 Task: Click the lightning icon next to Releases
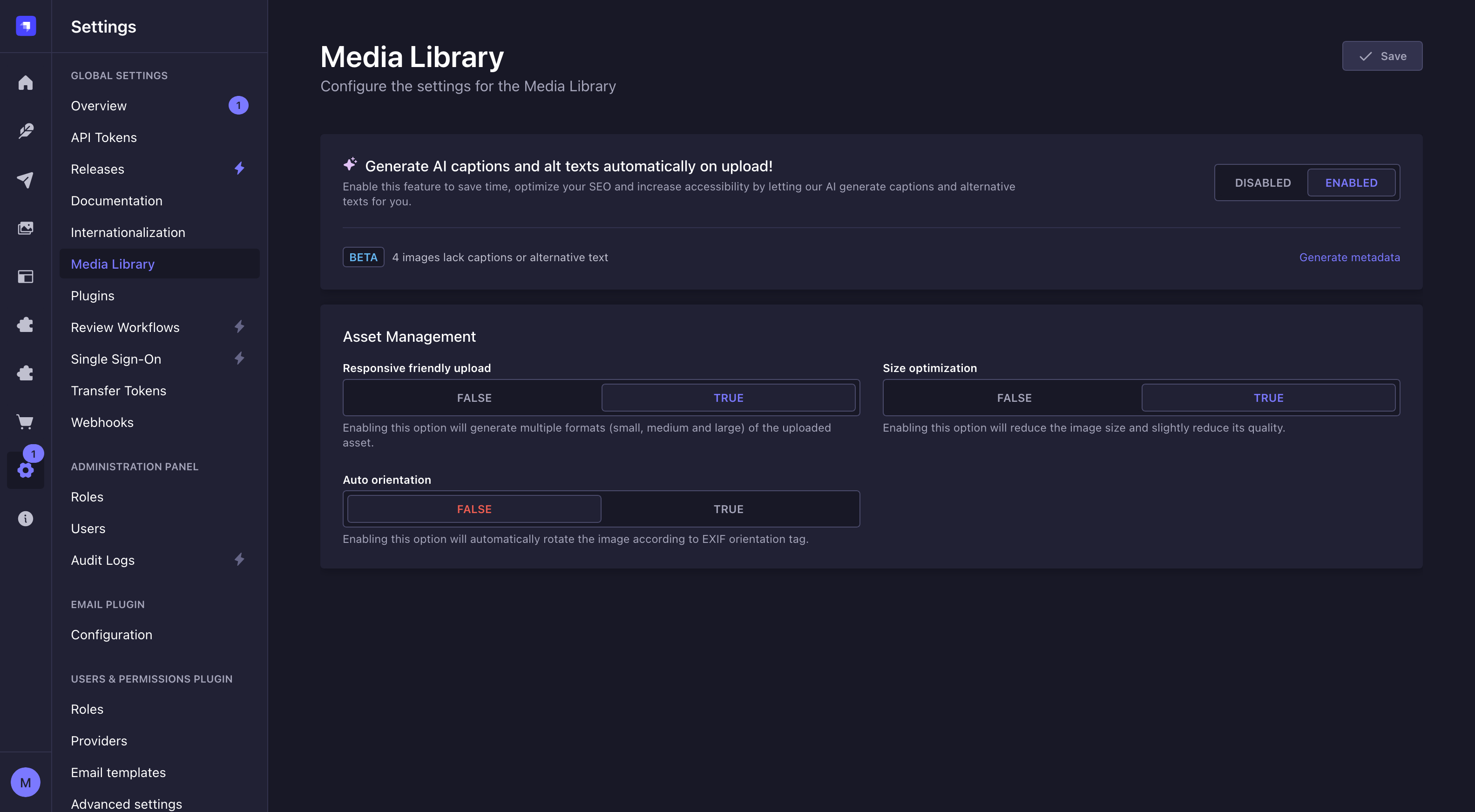tap(239, 169)
